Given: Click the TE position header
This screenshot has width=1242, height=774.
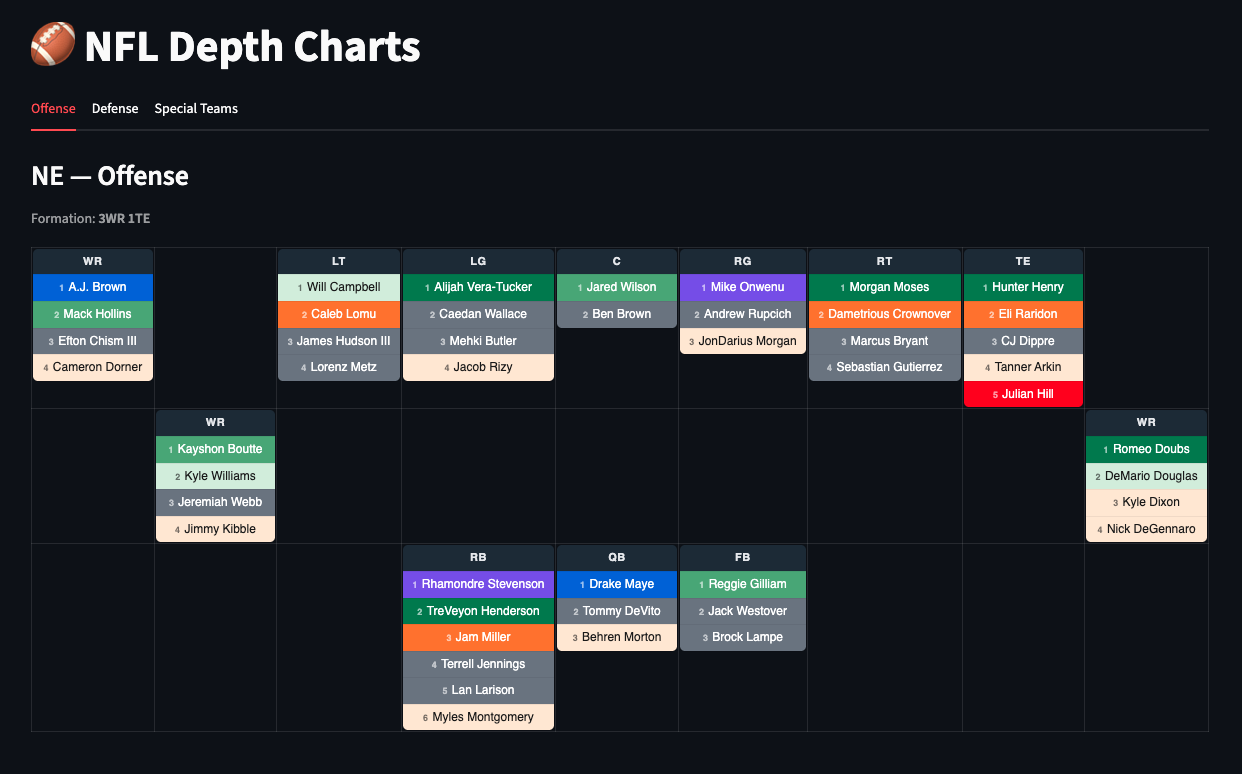Looking at the screenshot, I should click(x=1023, y=261).
